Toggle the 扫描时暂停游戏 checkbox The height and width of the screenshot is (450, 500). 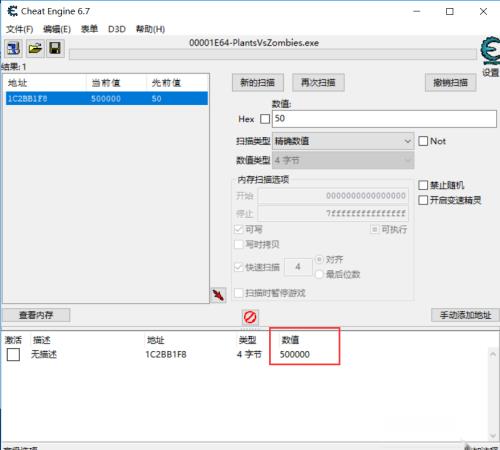[x=239, y=293]
